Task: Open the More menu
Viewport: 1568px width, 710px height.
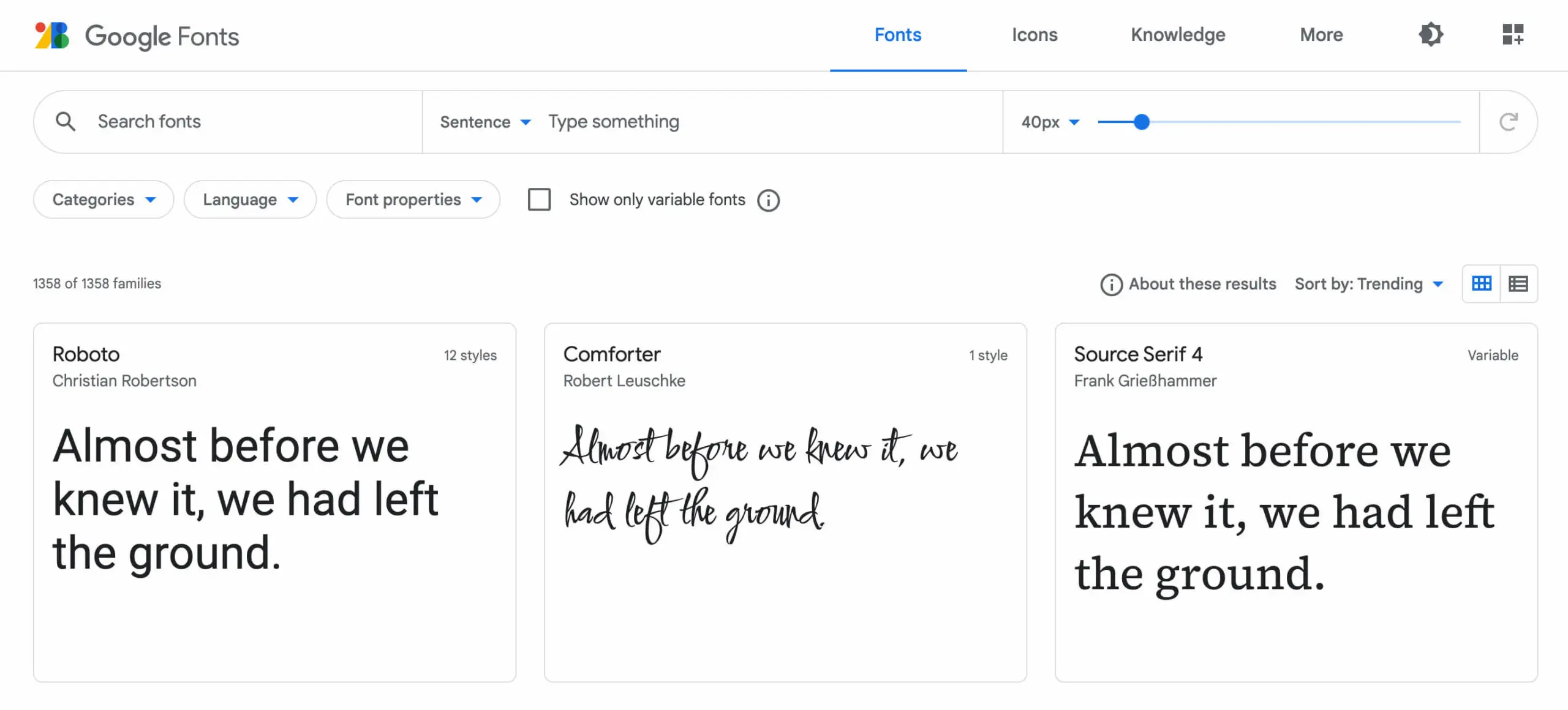Action: tap(1321, 35)
